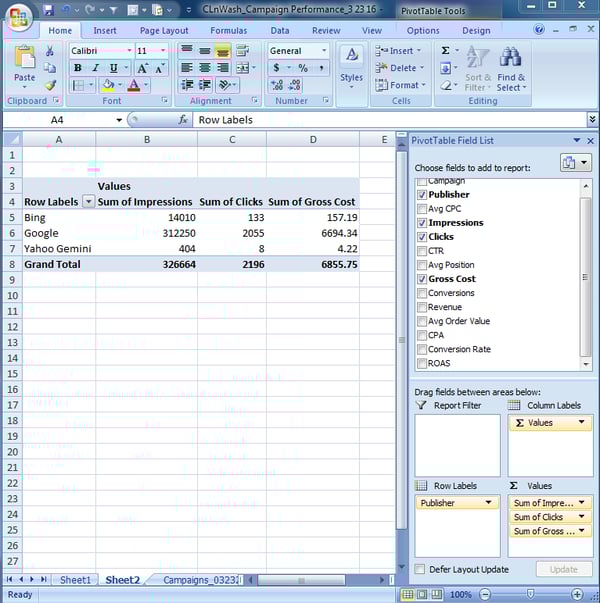The image size is (600, 603).
Task: Apply Italic formatting from the ribbon
Action: [95, 68]
